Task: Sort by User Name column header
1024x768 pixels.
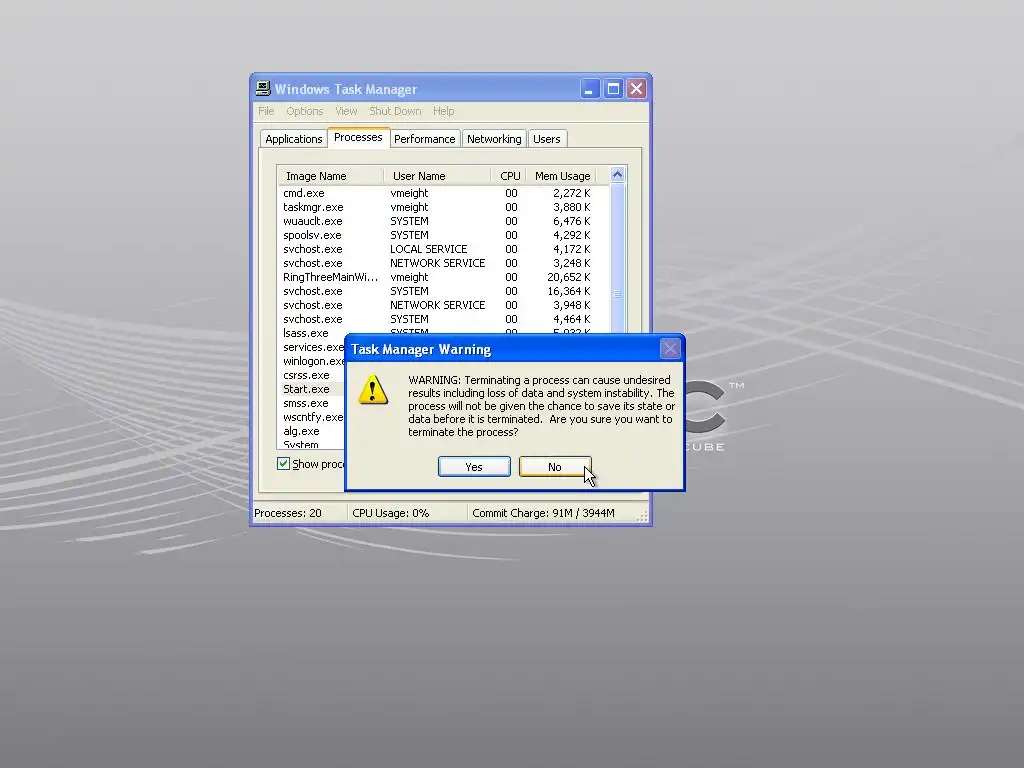Action: [437, 176]
